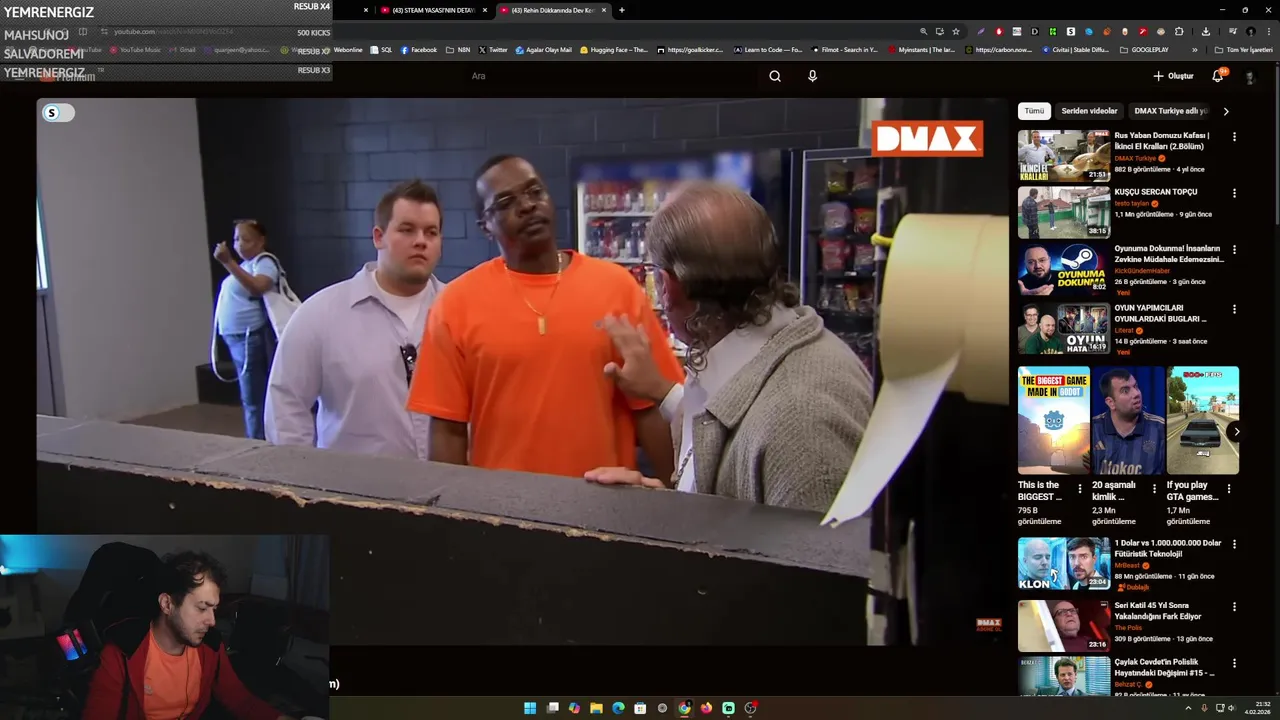Play Oyunuma Dokunma Steam thumbnail
The height and width of the screenshot is (720, 1280).
pyautogui.click(x=1064, y=269)
